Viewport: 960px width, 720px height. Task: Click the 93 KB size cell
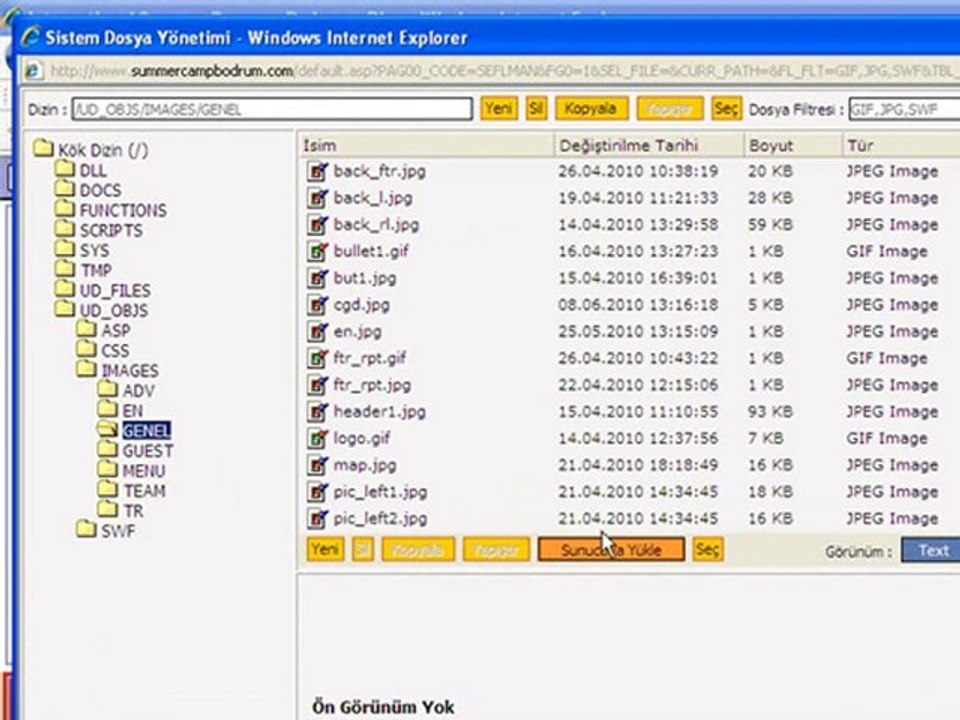click(x=770, y=412)
